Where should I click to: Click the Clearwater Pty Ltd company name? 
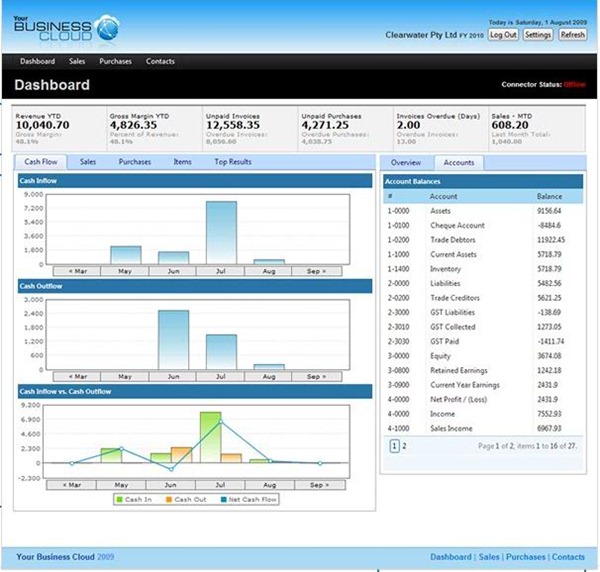click(x=421, y=35)
